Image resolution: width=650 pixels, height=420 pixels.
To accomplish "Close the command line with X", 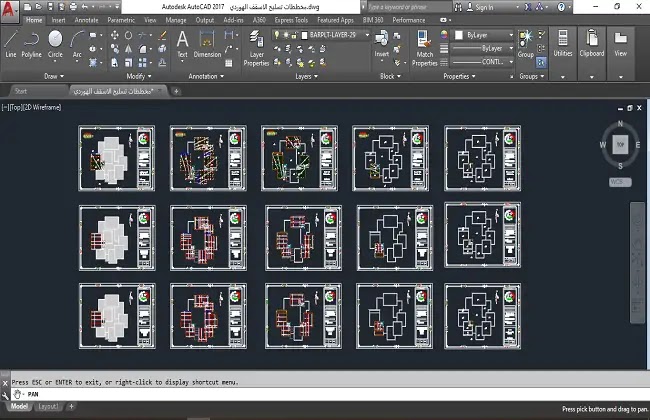I will click(5, 383).
